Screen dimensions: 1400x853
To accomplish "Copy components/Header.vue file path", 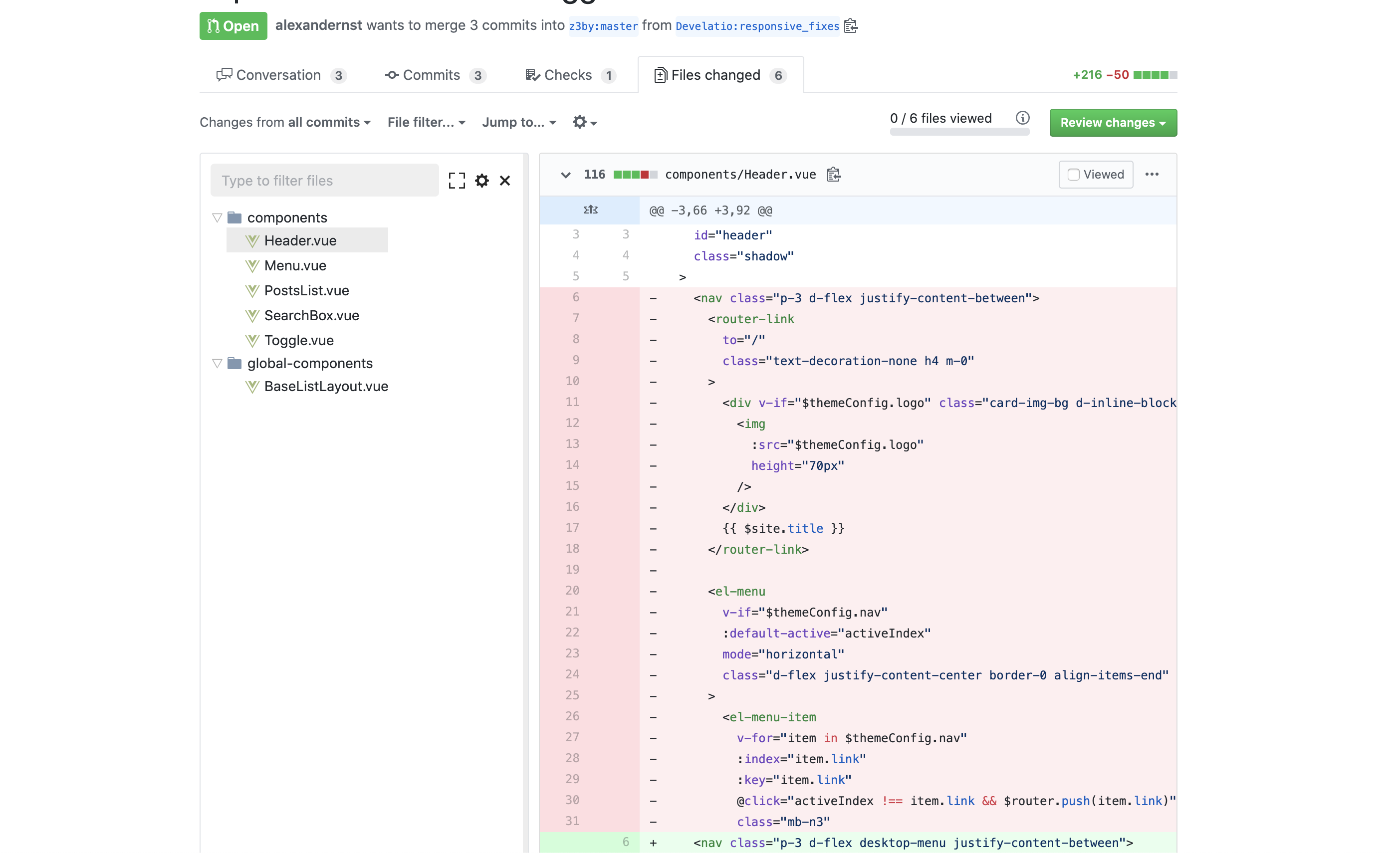I will (x=834, y=175).
